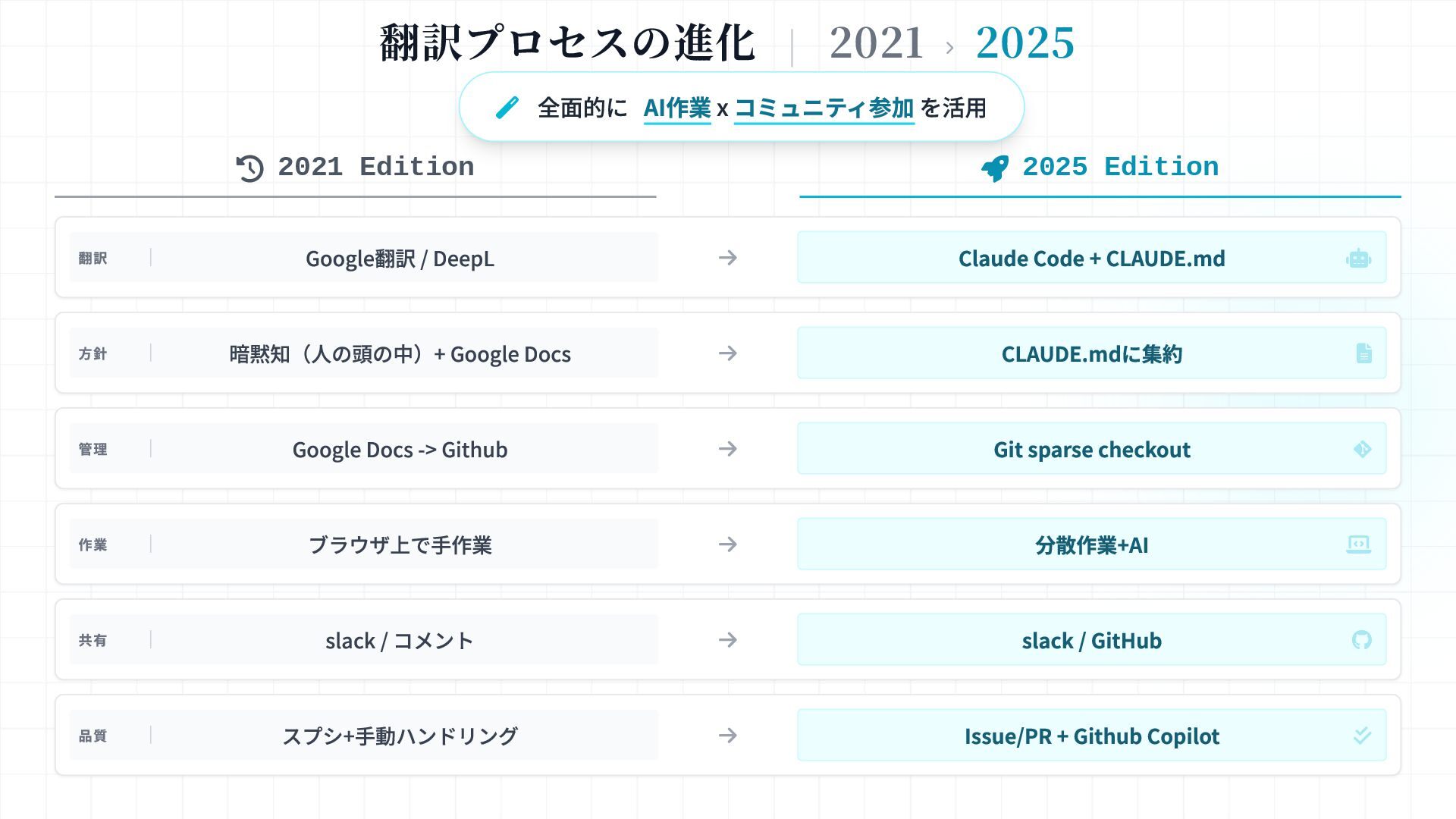The width and height of the screenshot is (1456, 819).
Task: Click the small chevron between 2021 and 2025
Action: click(x=949, y=48)
